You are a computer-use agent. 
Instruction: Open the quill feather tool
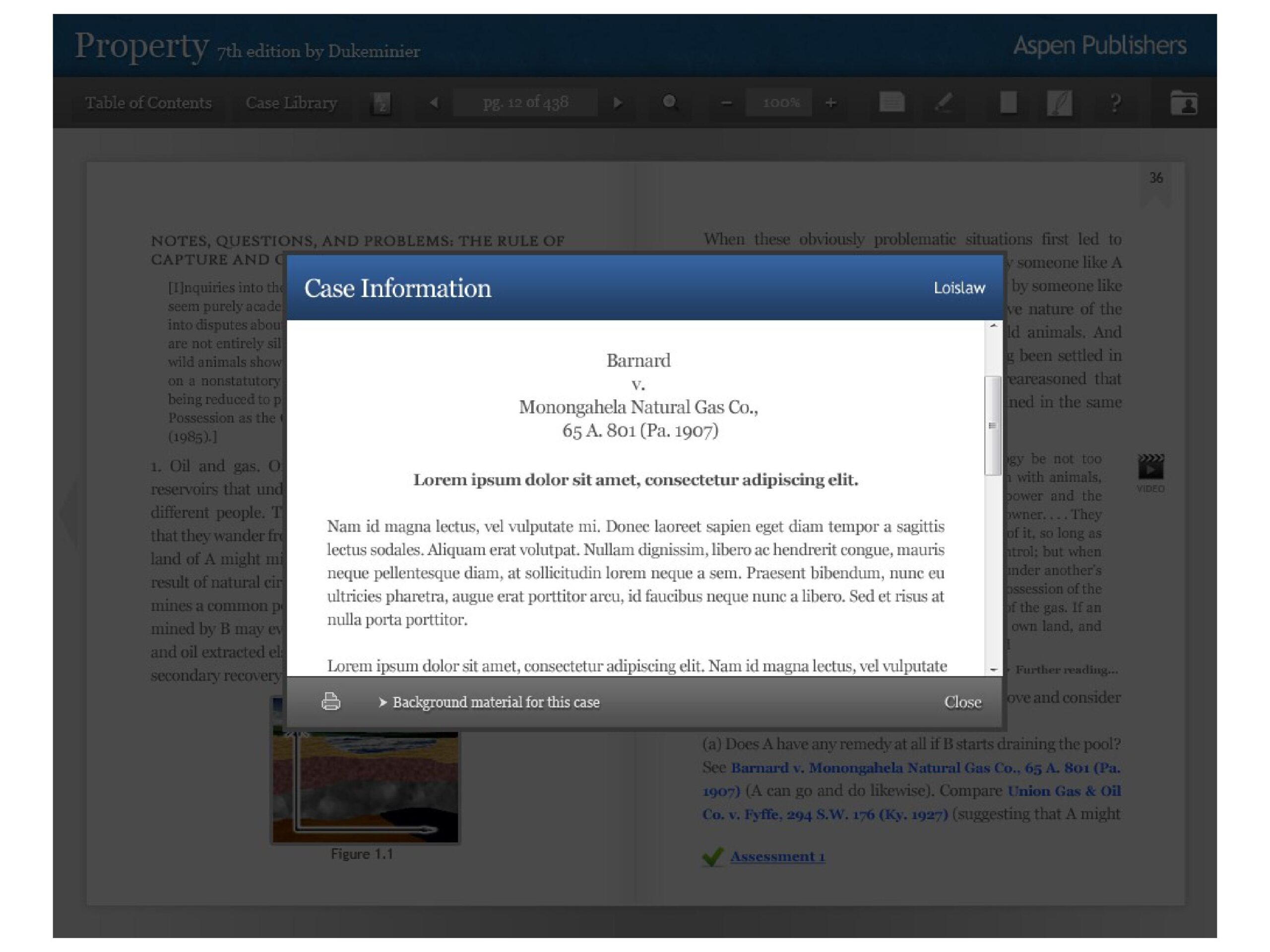pos(1059,103)
